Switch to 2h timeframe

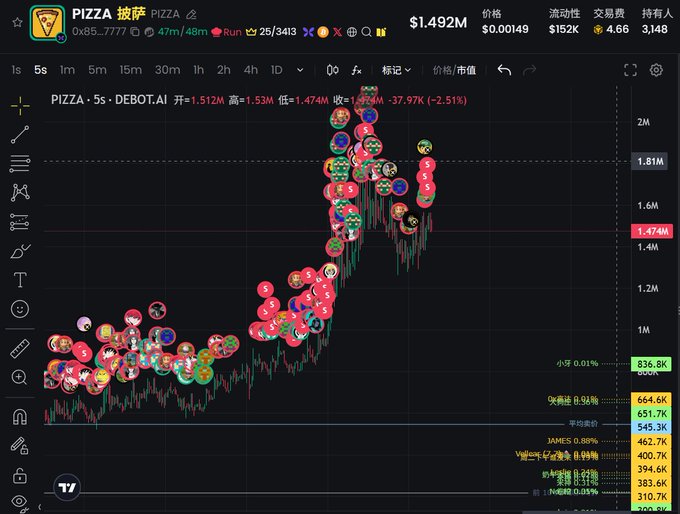224,70
